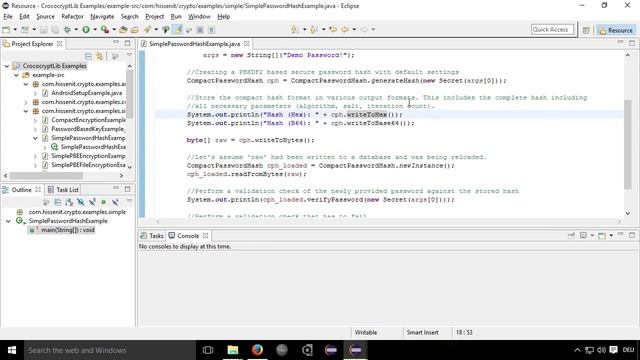Switch to the Tasks tab
Viewport: 640px width, 360px height.
pyautogui.click(x=152, y=236)
